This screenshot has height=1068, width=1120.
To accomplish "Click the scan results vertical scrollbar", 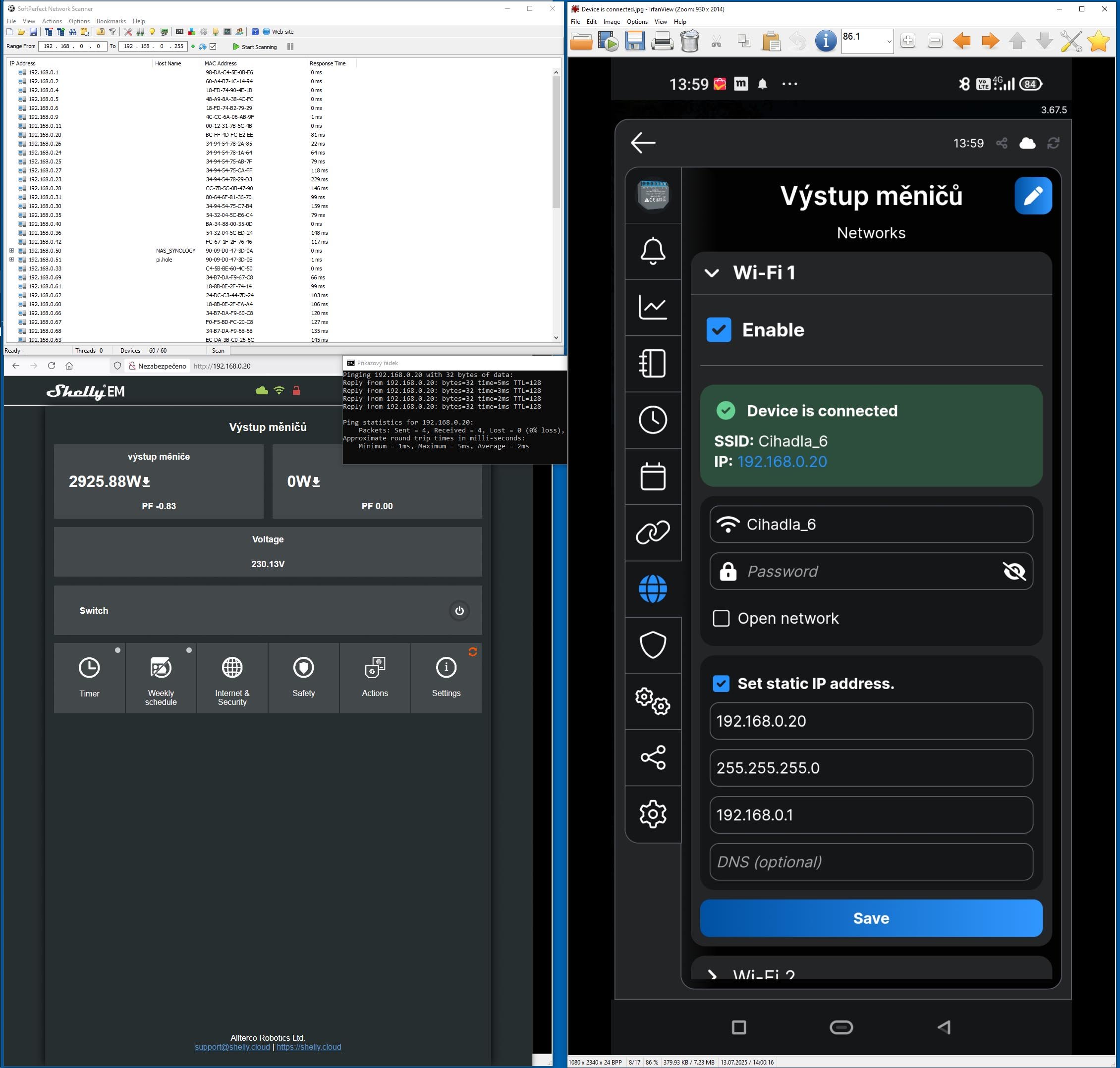I will [x=556, y=142].
